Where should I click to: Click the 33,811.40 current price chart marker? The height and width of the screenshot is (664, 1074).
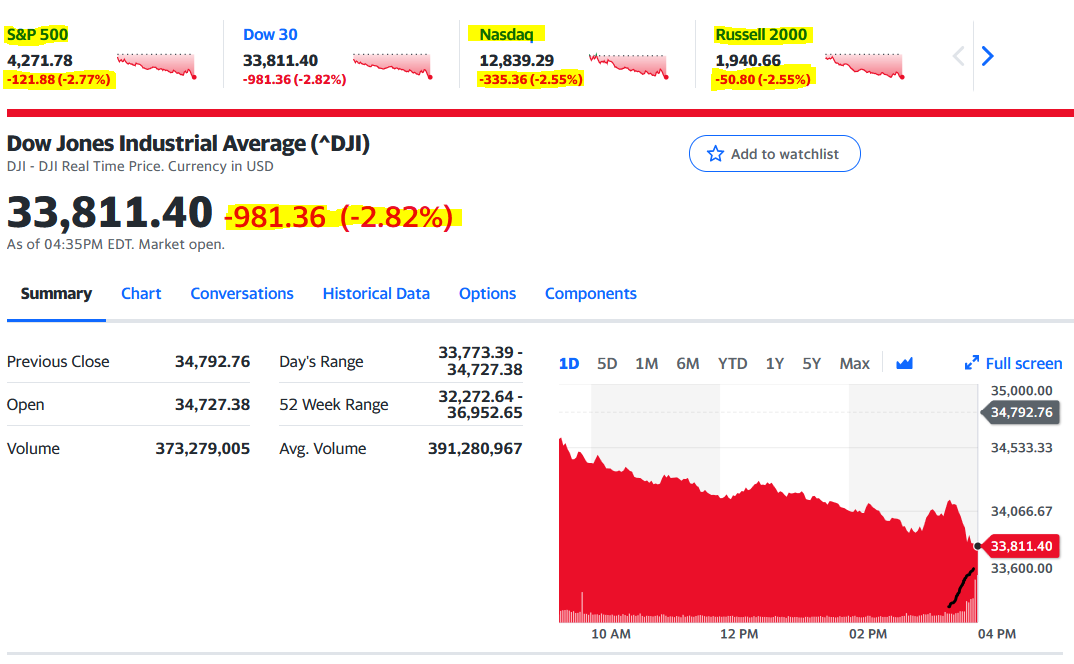(x=1021, y=546)
